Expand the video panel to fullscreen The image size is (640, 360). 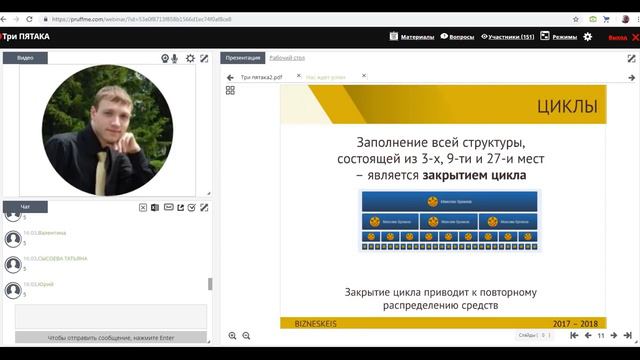[x=204, y=58]
